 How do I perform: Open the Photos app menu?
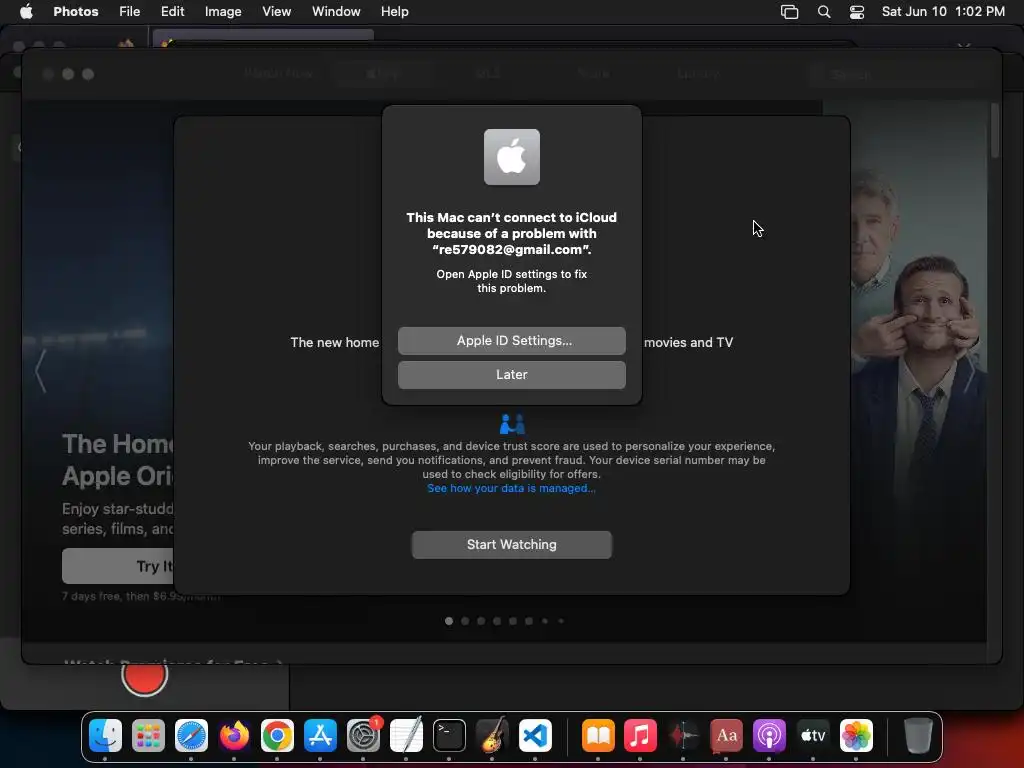pyautogui.click(x=76, y=11)
